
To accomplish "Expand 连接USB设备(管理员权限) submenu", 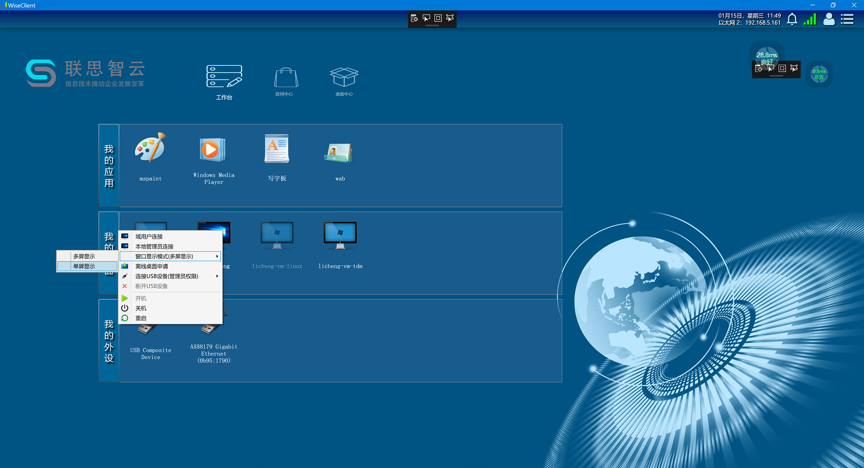I will 170,276.
